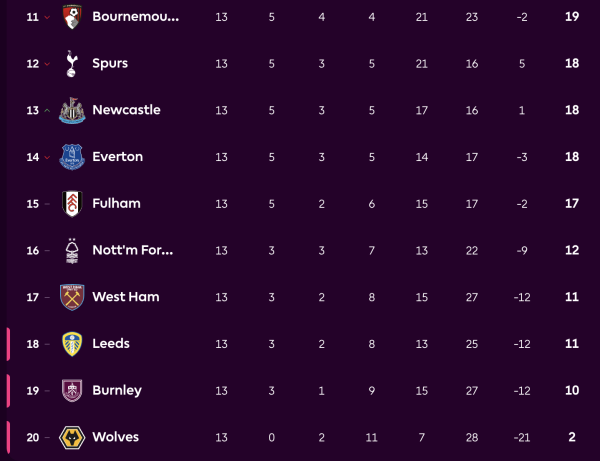The width and height of the screenshot is (600, 461).
Task: Click the Bournemouth club badge
Action: 72,16
